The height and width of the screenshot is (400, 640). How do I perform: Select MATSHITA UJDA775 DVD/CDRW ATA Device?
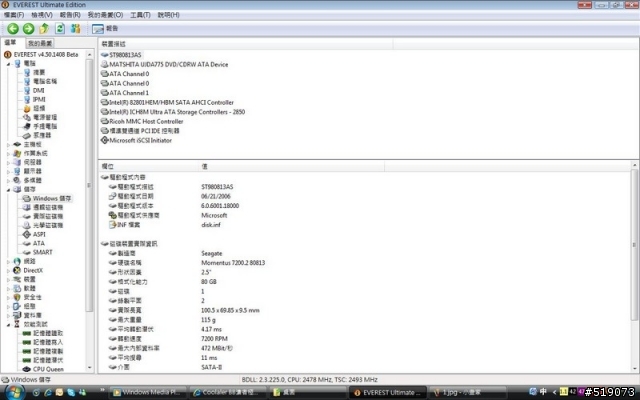(169, 64)
